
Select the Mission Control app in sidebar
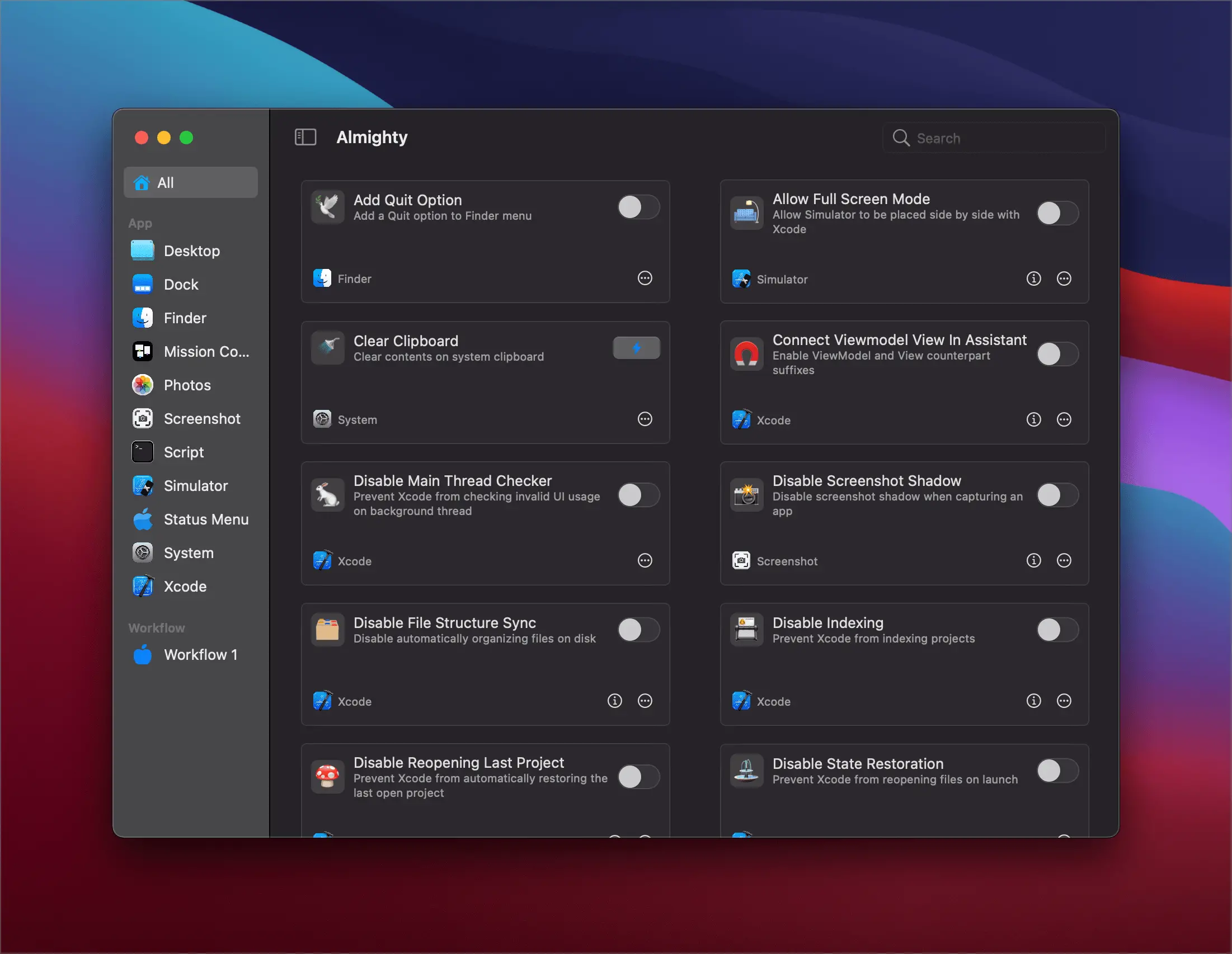pyautogui.click(x=190, y=352)
